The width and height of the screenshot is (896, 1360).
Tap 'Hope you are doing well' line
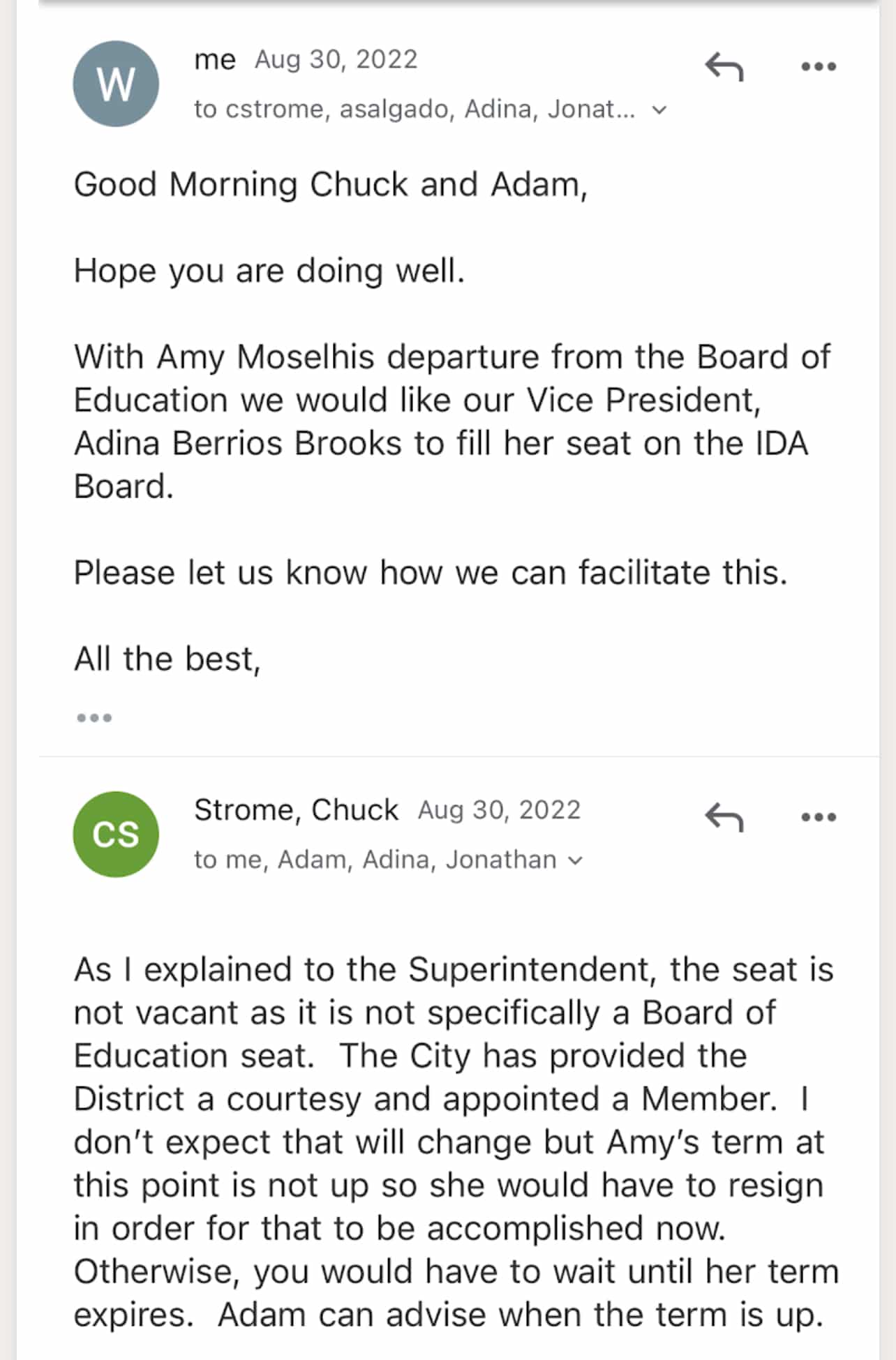[269, 271]
